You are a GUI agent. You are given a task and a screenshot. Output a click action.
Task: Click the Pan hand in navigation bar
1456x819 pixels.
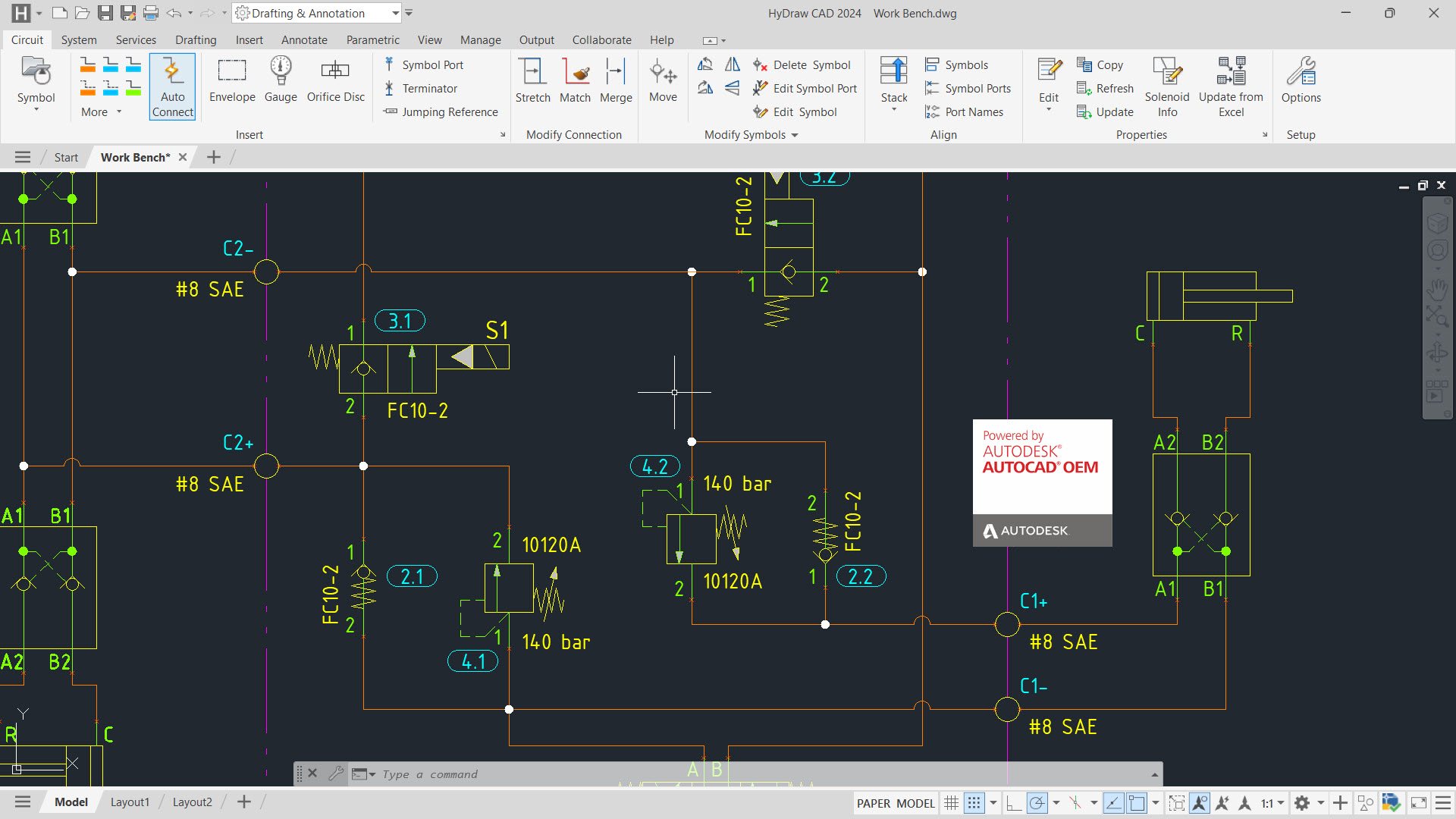click(1437, 289)
